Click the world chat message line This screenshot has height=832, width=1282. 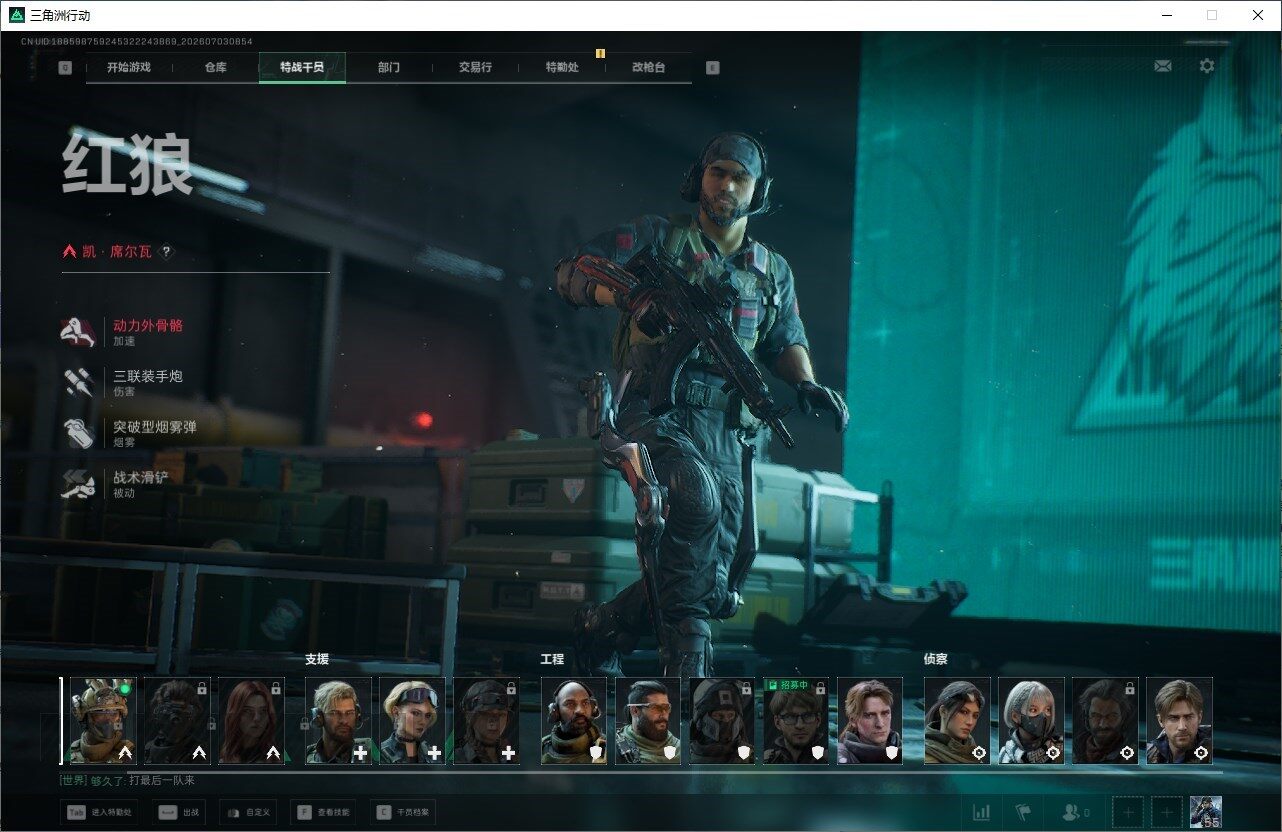(x=128, y=780)
